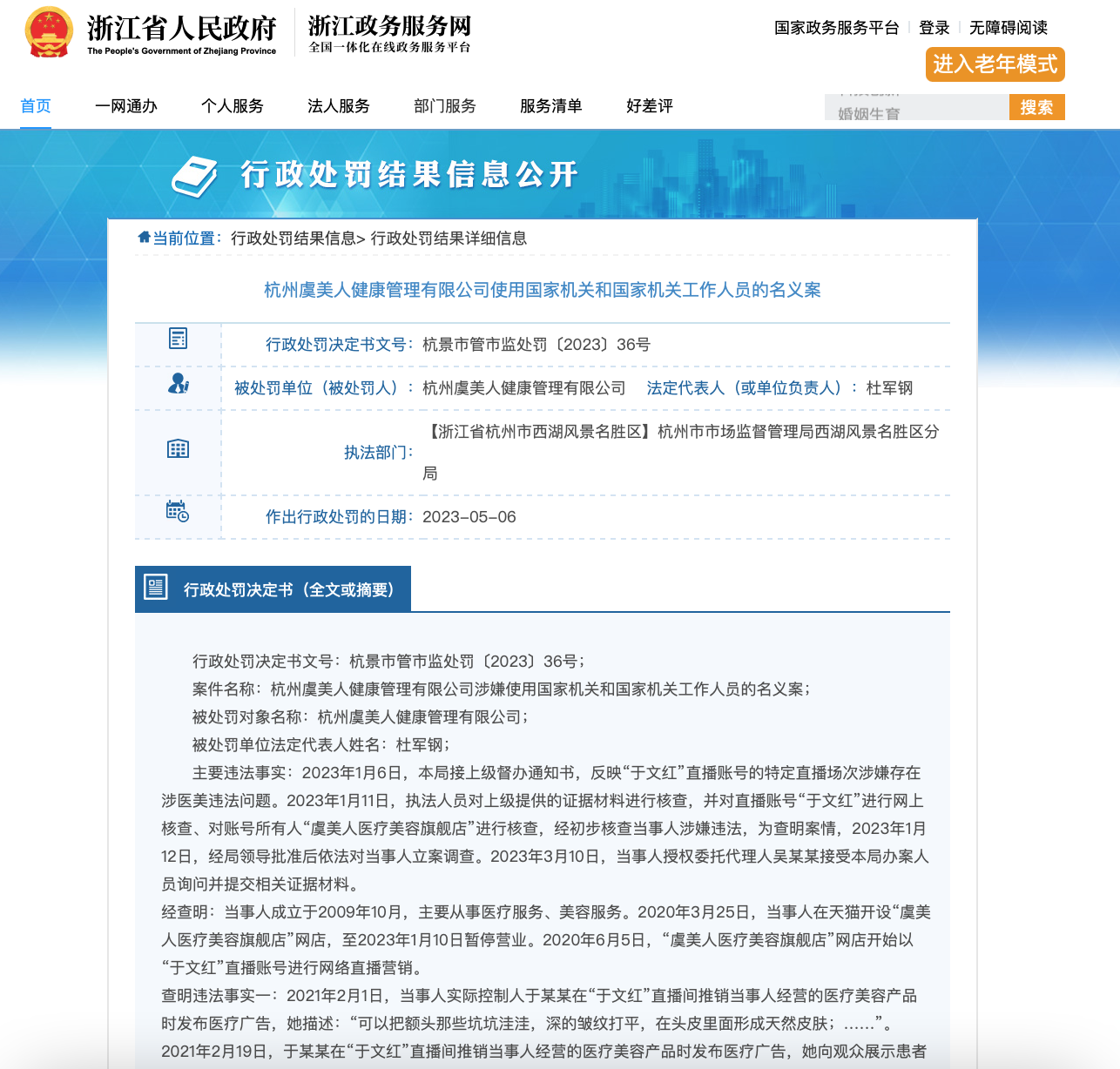Open 服务清单 in navigation
Image resolution: width=1120 pixels, height=1069 pixels.
tap(551, 106)
